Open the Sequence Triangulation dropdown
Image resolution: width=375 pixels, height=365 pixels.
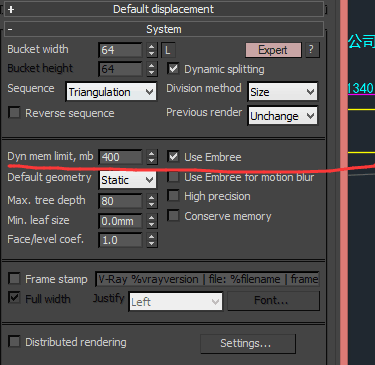[x=111, y=92]
